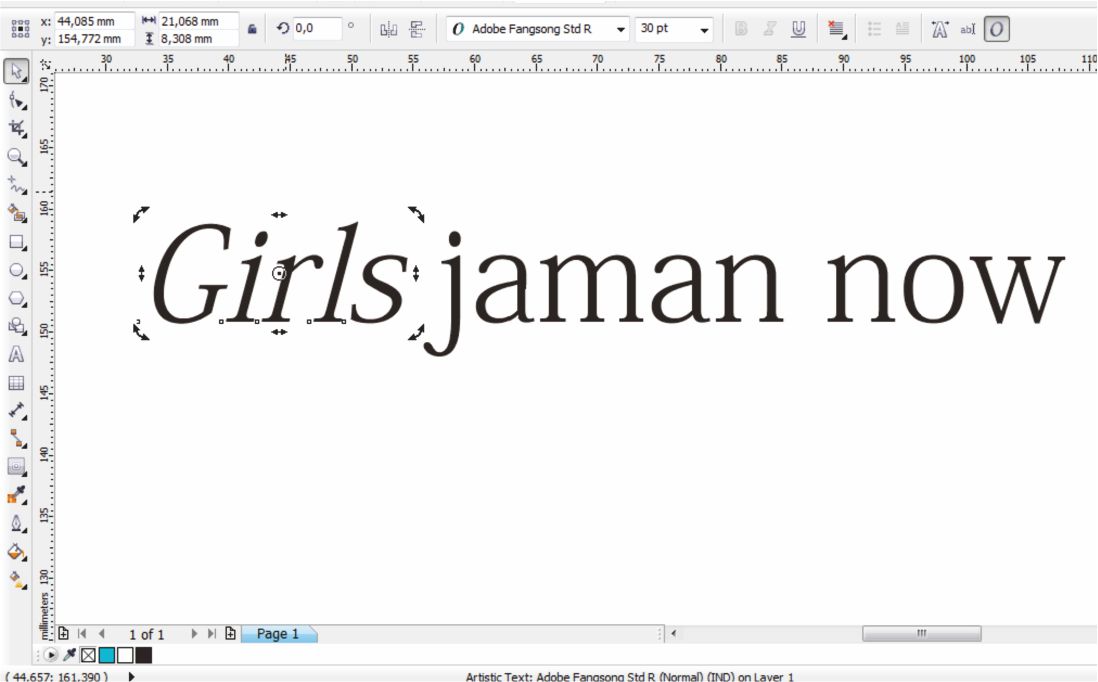Select the Table tool
Screen dimensions: 1098x682
[x=14, y=384]
